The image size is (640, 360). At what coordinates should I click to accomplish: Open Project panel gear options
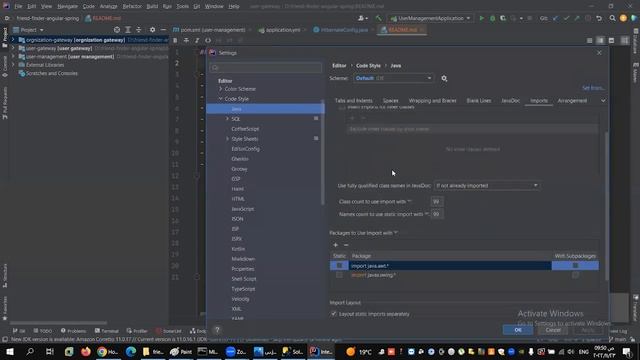click(x=152, y=30)
